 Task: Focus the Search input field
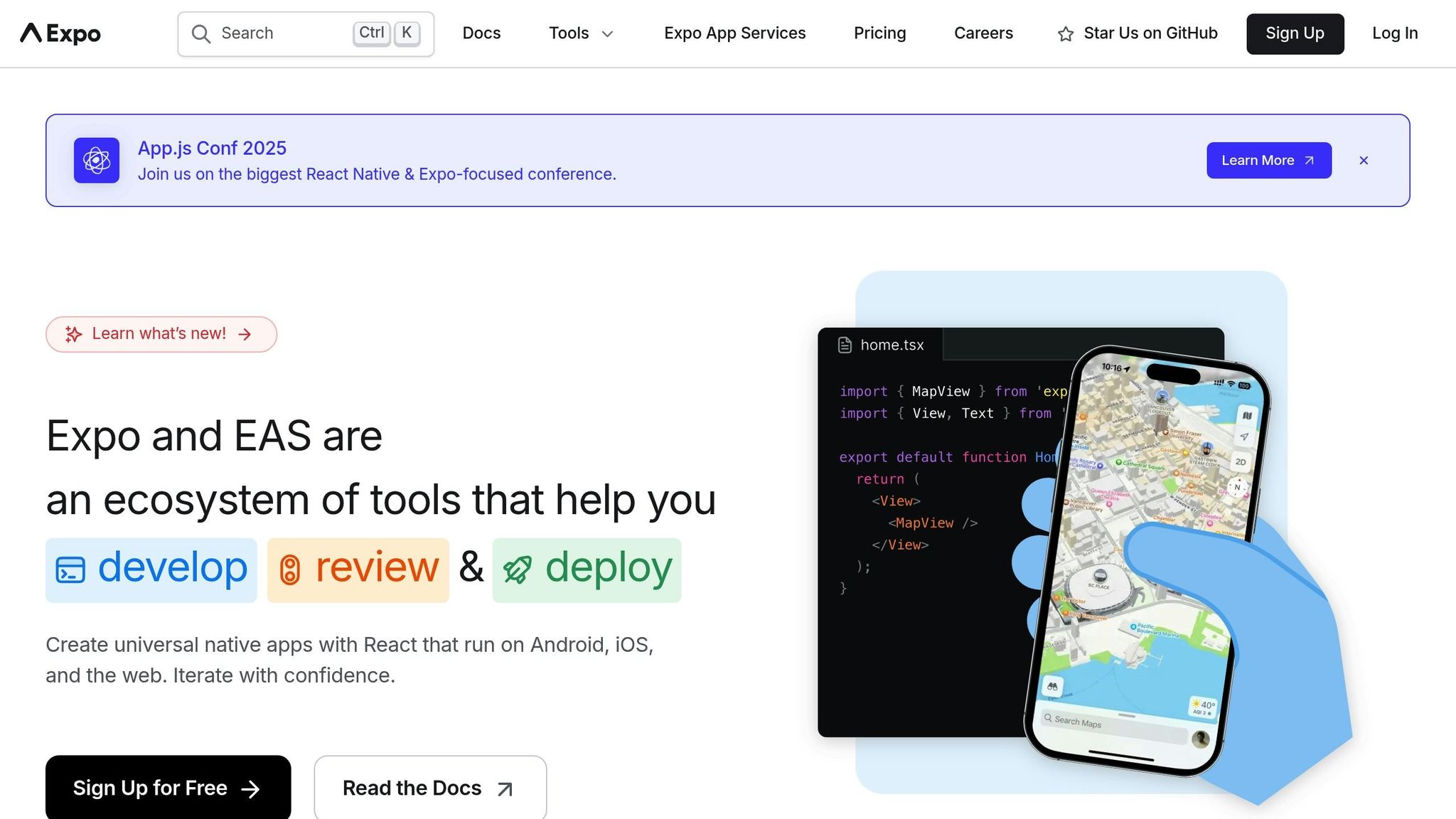[306, 34]
